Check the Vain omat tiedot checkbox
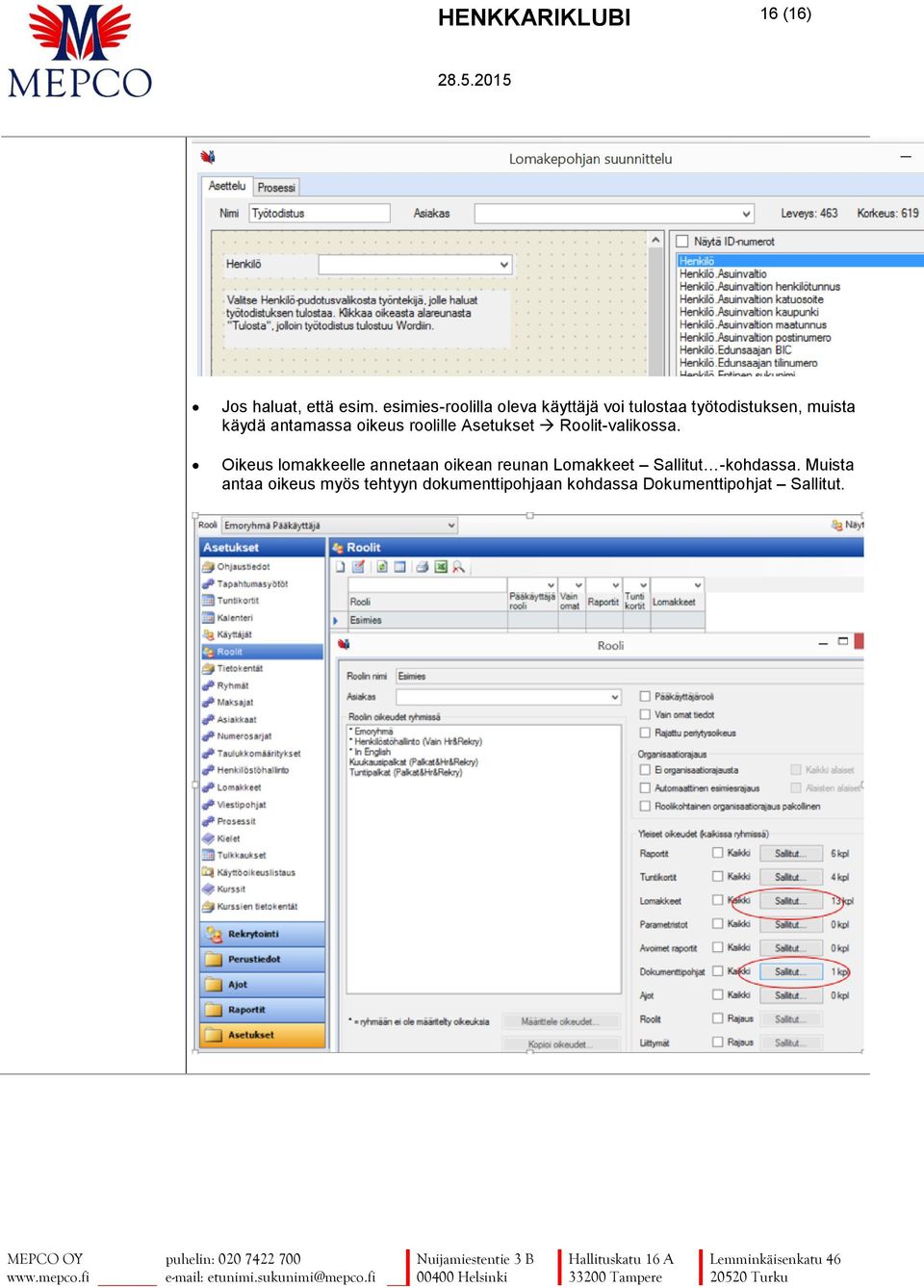The width and height of the screenshot is (924, 1288). tap(645, 714)
